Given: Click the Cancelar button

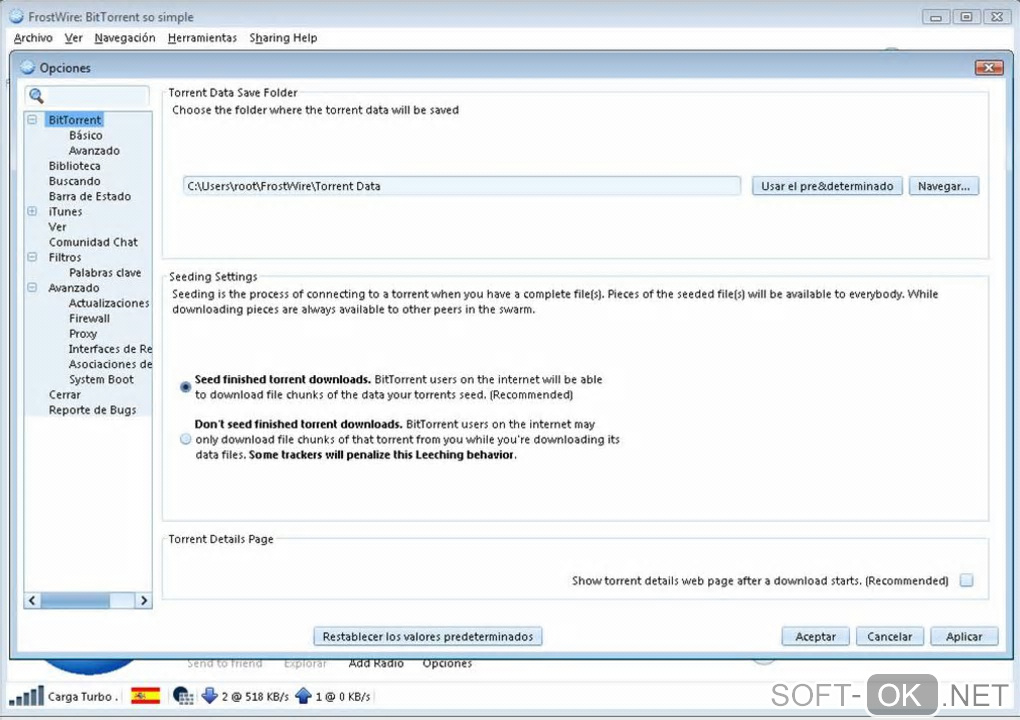Looking at the screenshot, I should click(x=889, y=636).
